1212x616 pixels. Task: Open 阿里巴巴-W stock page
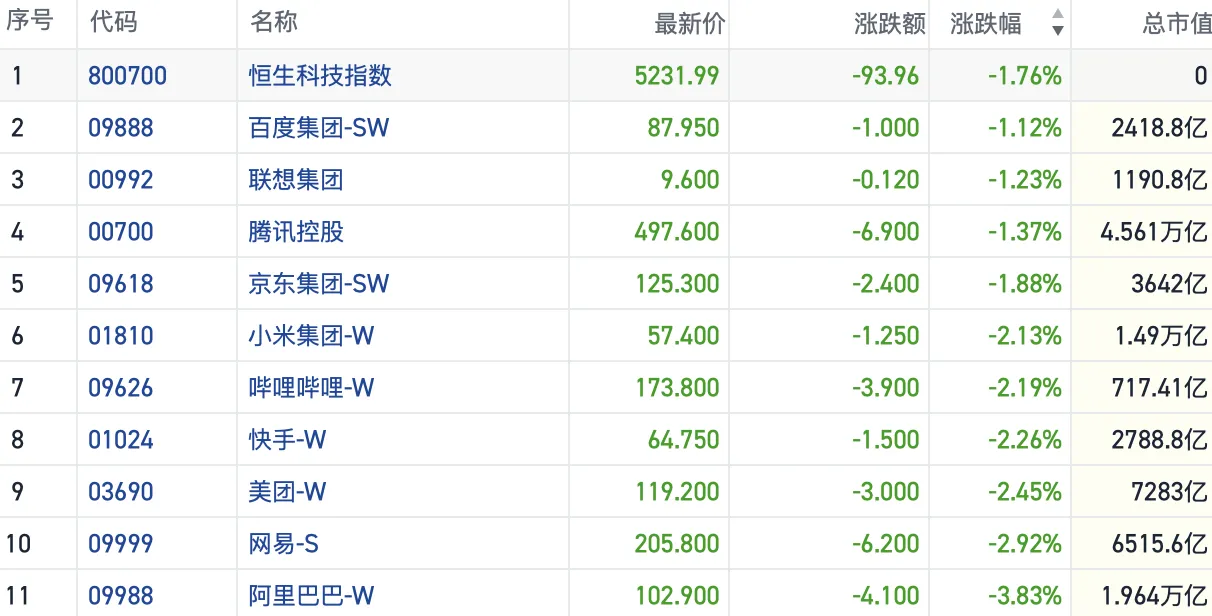312,596
